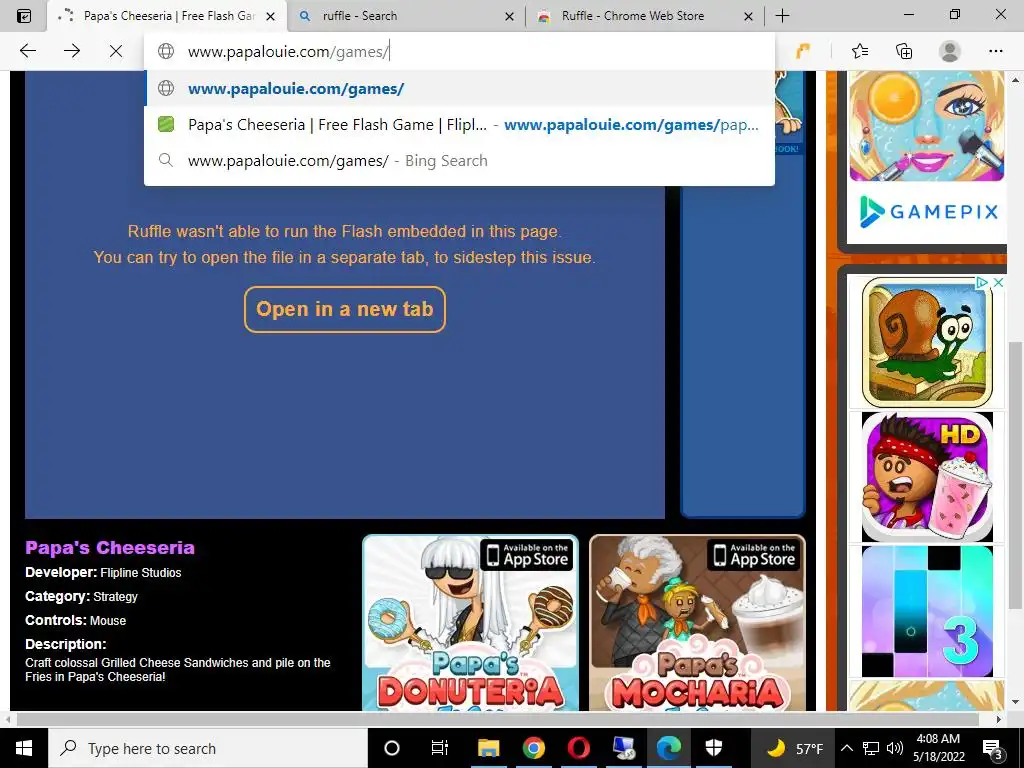
Task: Click the Mouse controls text
Action: 108,621
